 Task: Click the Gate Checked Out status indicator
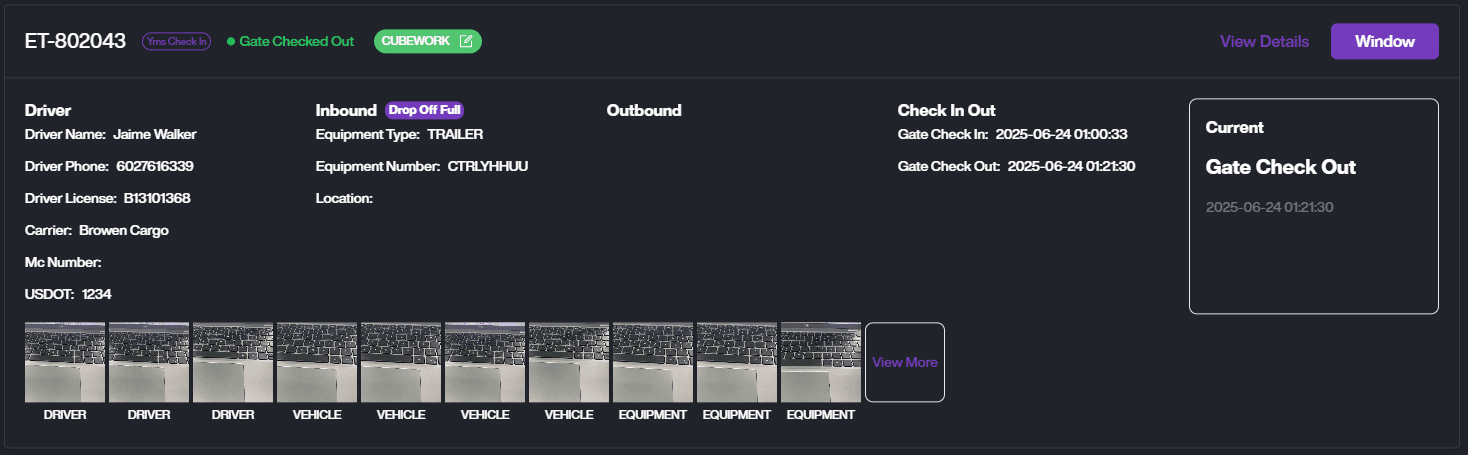290,41
